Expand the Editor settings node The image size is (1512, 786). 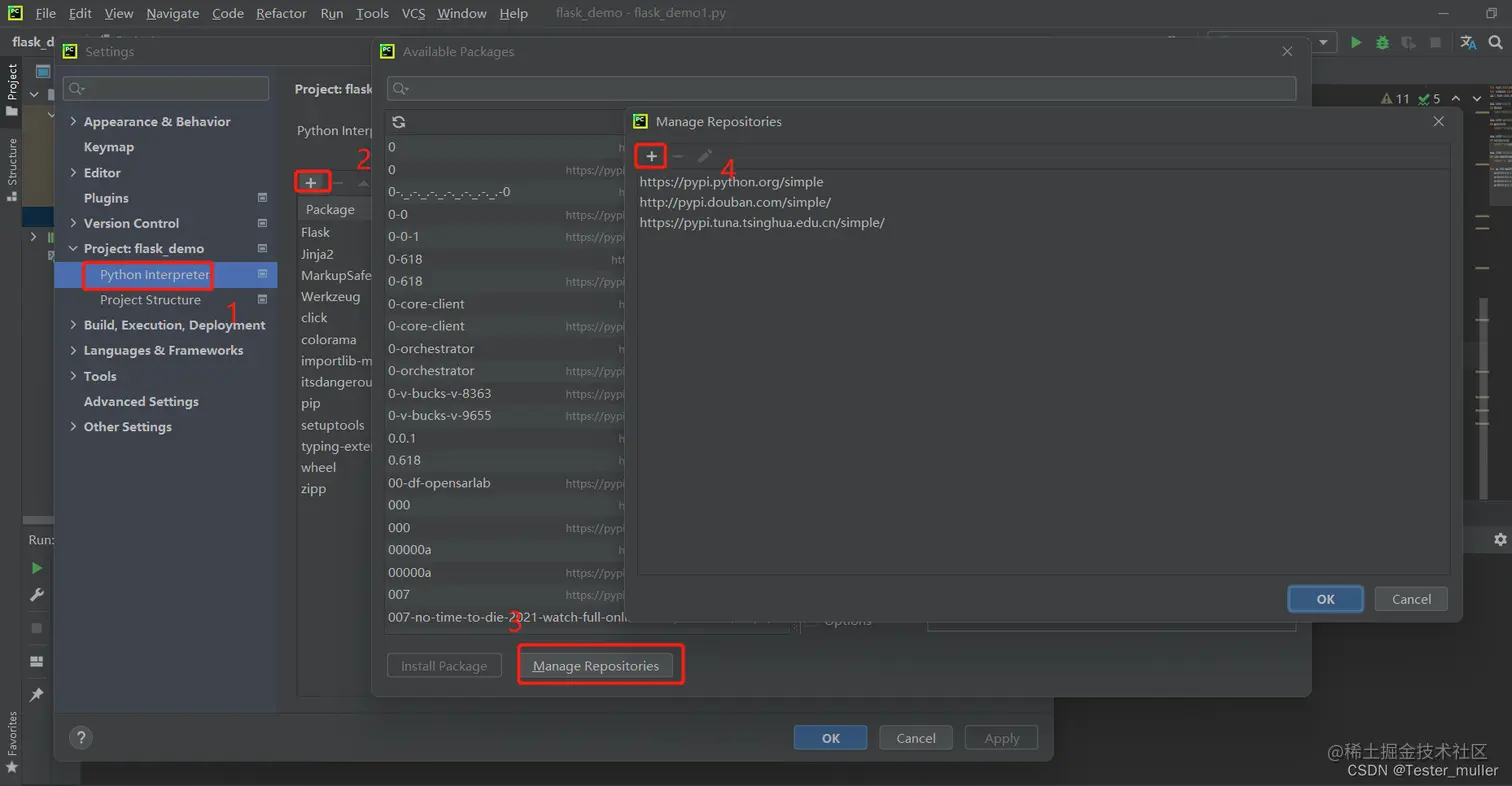[x=73, y=172]
